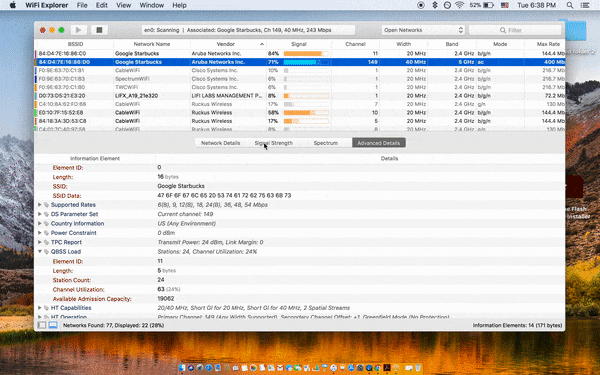Open the Wi-Fi status menu icon

[460, 5]
